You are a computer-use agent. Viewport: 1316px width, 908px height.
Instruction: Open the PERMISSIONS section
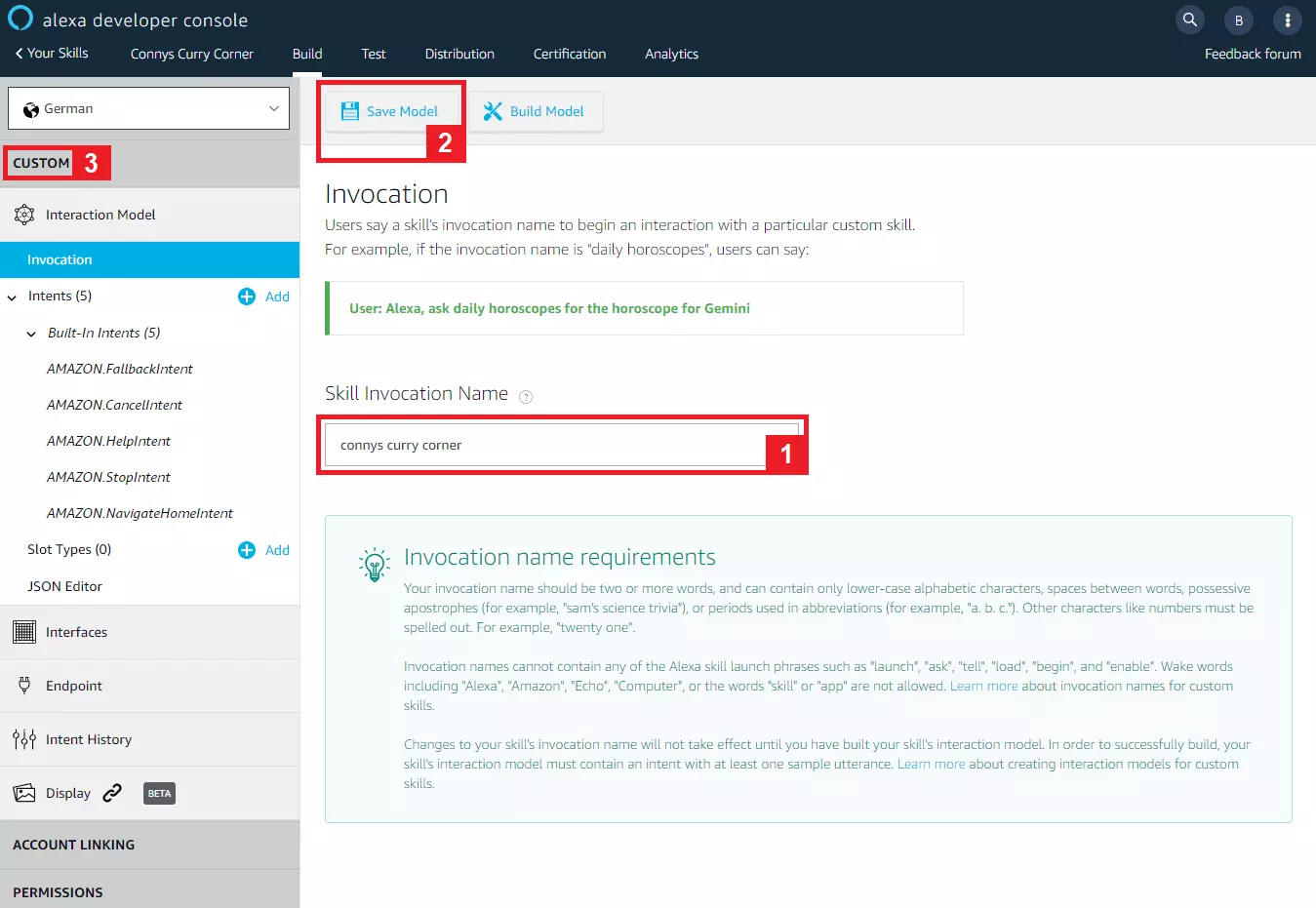pos(149,891)
